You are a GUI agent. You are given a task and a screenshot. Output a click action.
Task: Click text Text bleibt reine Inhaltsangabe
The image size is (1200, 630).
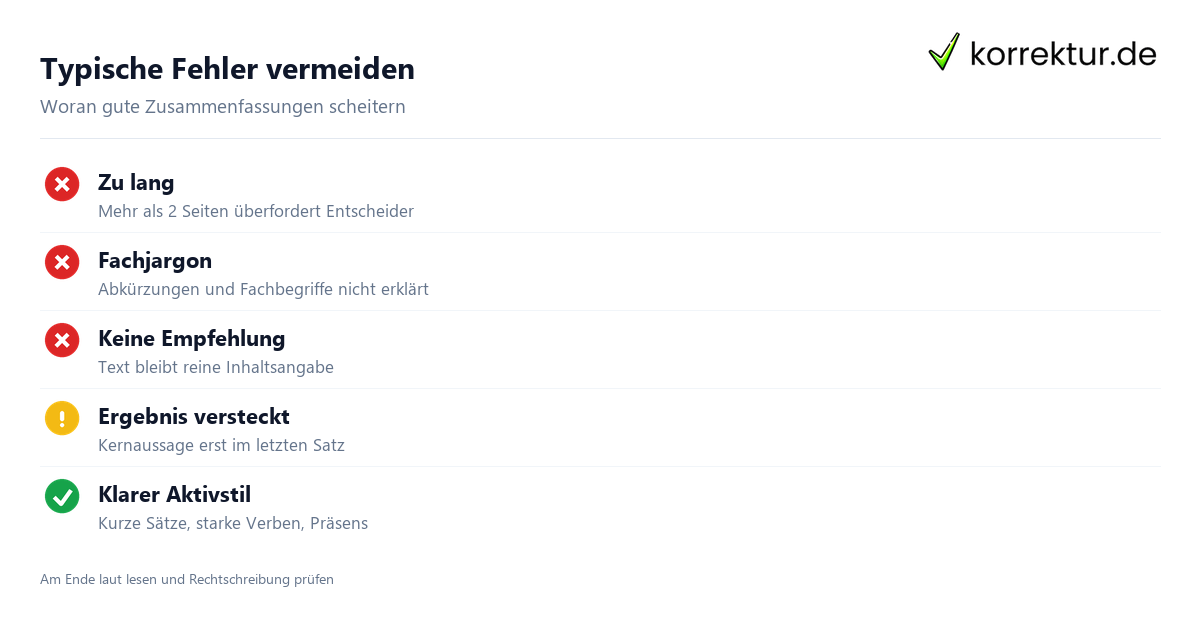216,368
